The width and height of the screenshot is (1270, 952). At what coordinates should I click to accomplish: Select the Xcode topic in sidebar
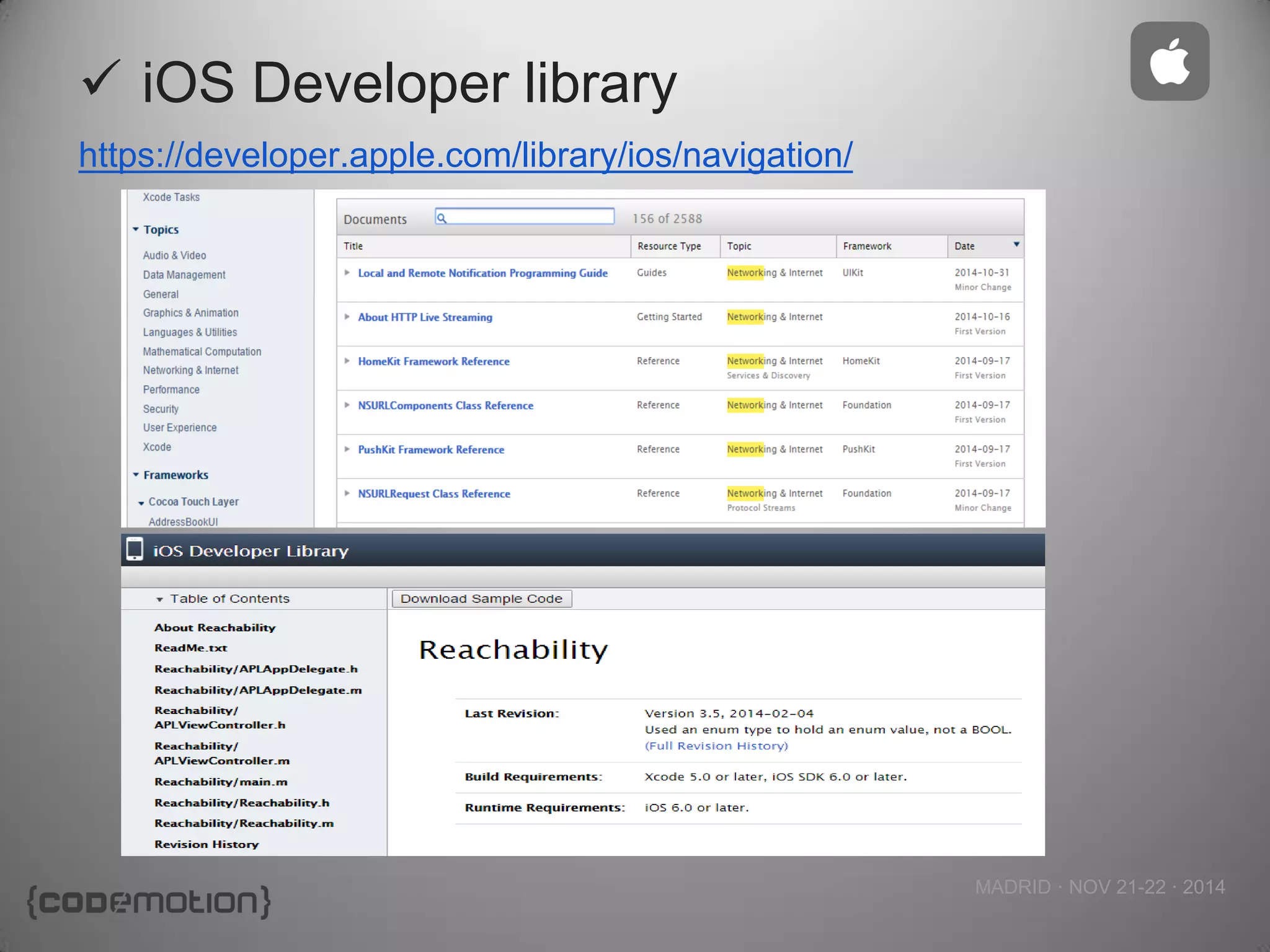click(x=157, y=447)
